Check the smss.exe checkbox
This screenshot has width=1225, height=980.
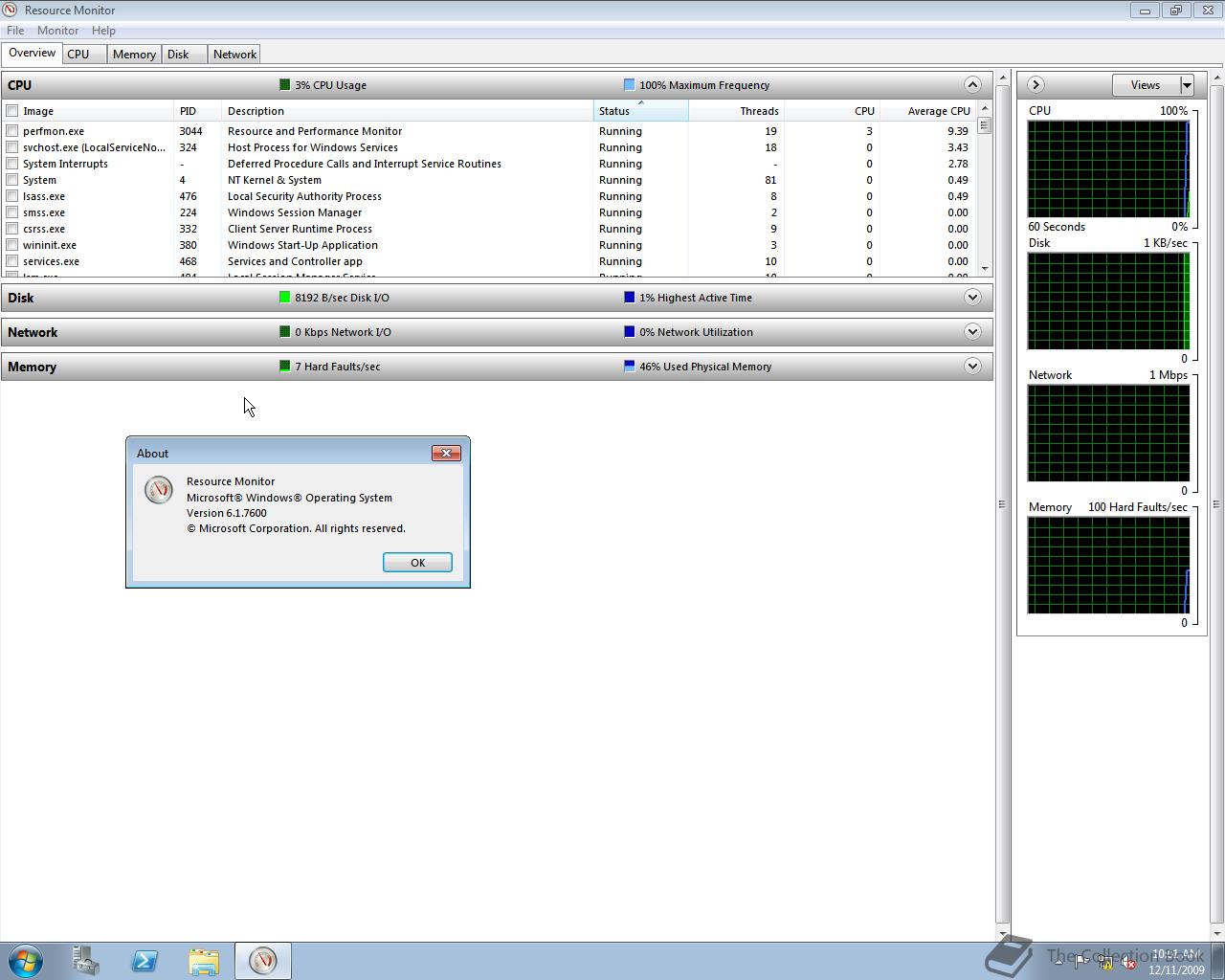point(12,212)
